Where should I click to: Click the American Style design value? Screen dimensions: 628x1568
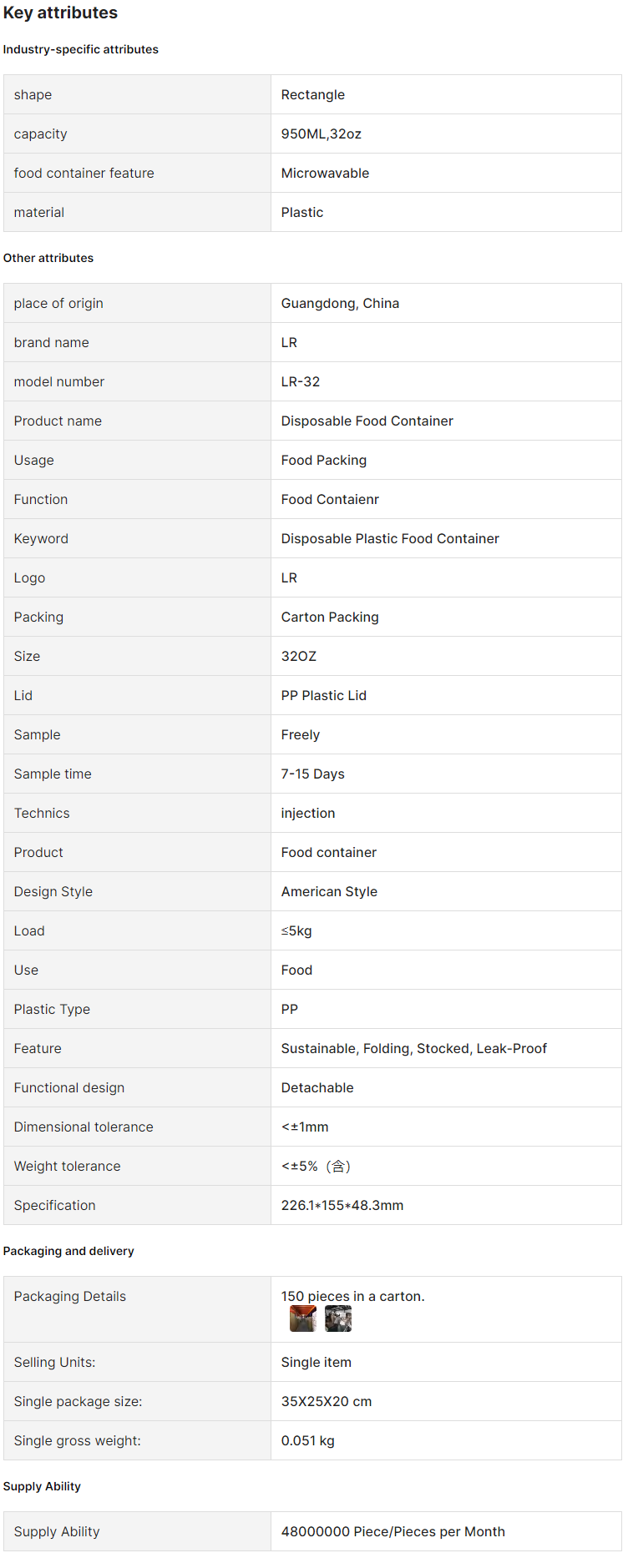(329, 891)
